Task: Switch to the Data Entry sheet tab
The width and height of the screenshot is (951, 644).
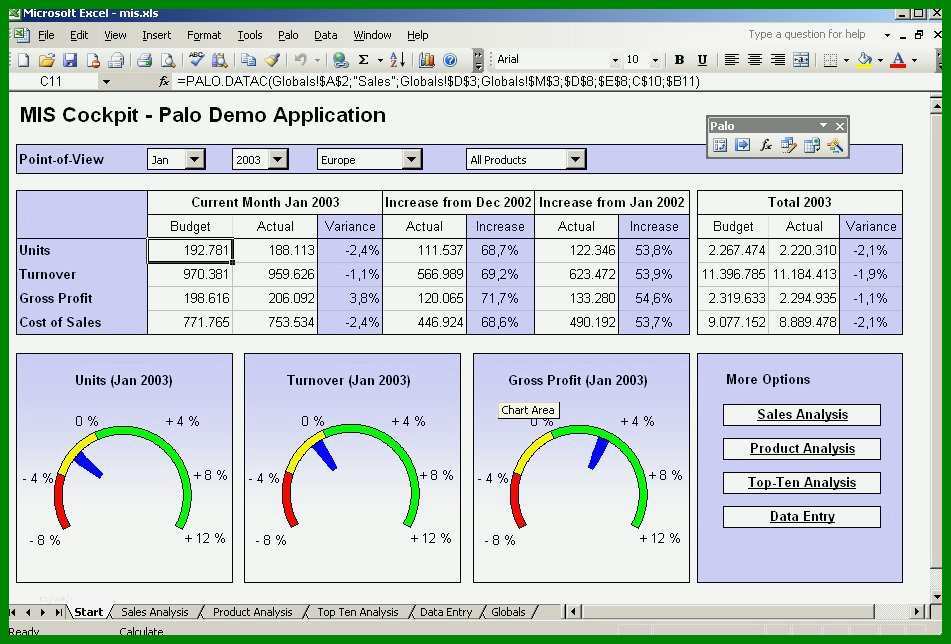Action: click(446, 612)
